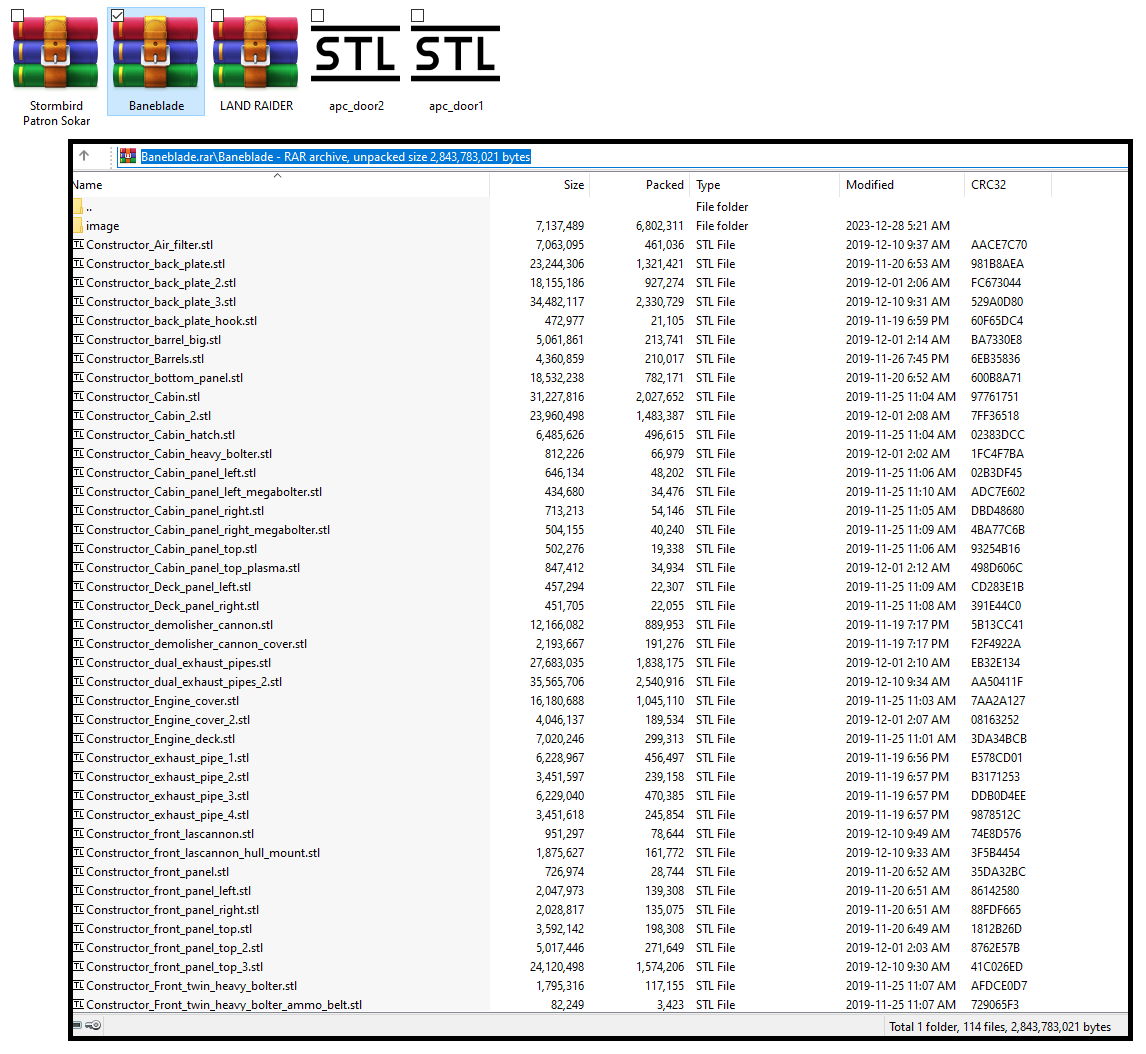This screenshot has height=1054, width=1146.
Task: Select file name Constructor_dual_exhaust_pipes_2.stl
Action: [x=184, y=682]
